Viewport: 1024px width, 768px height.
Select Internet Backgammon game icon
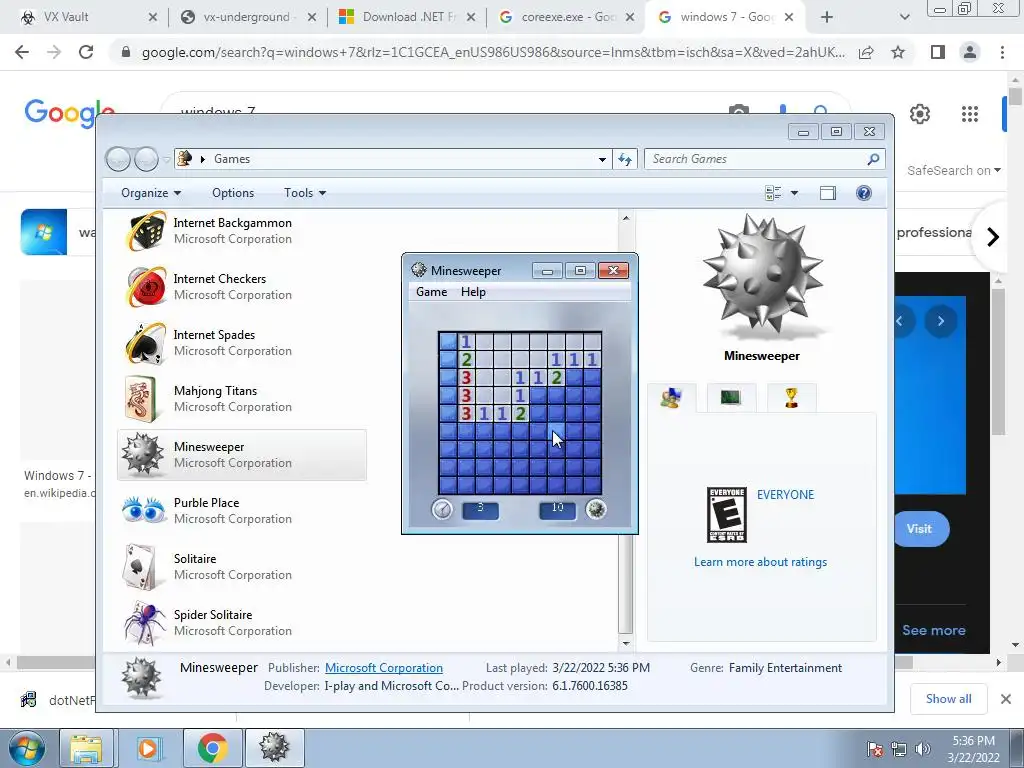146,231
